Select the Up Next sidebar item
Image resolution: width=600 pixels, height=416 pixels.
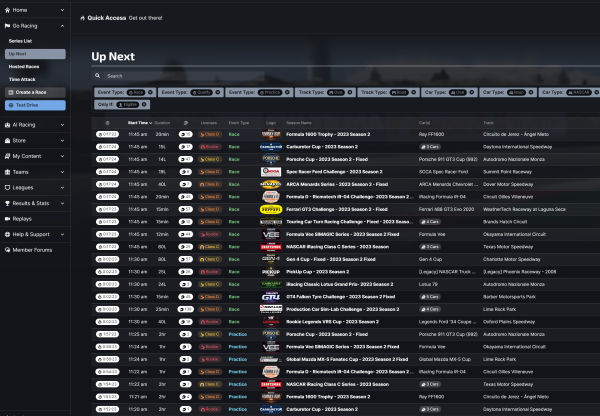tap(35, 54)
